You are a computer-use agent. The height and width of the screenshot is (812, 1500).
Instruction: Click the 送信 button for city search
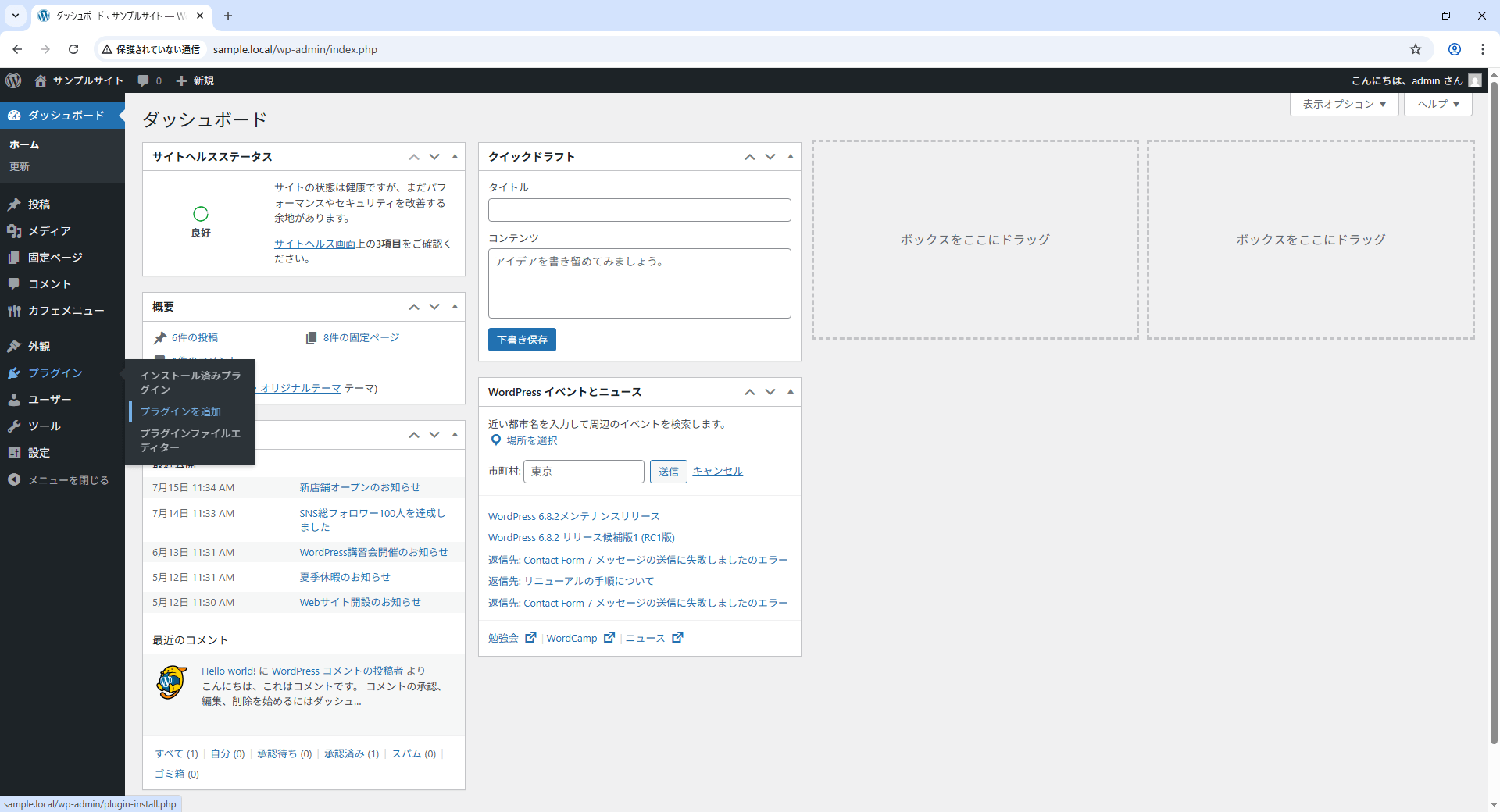point(668,472)
